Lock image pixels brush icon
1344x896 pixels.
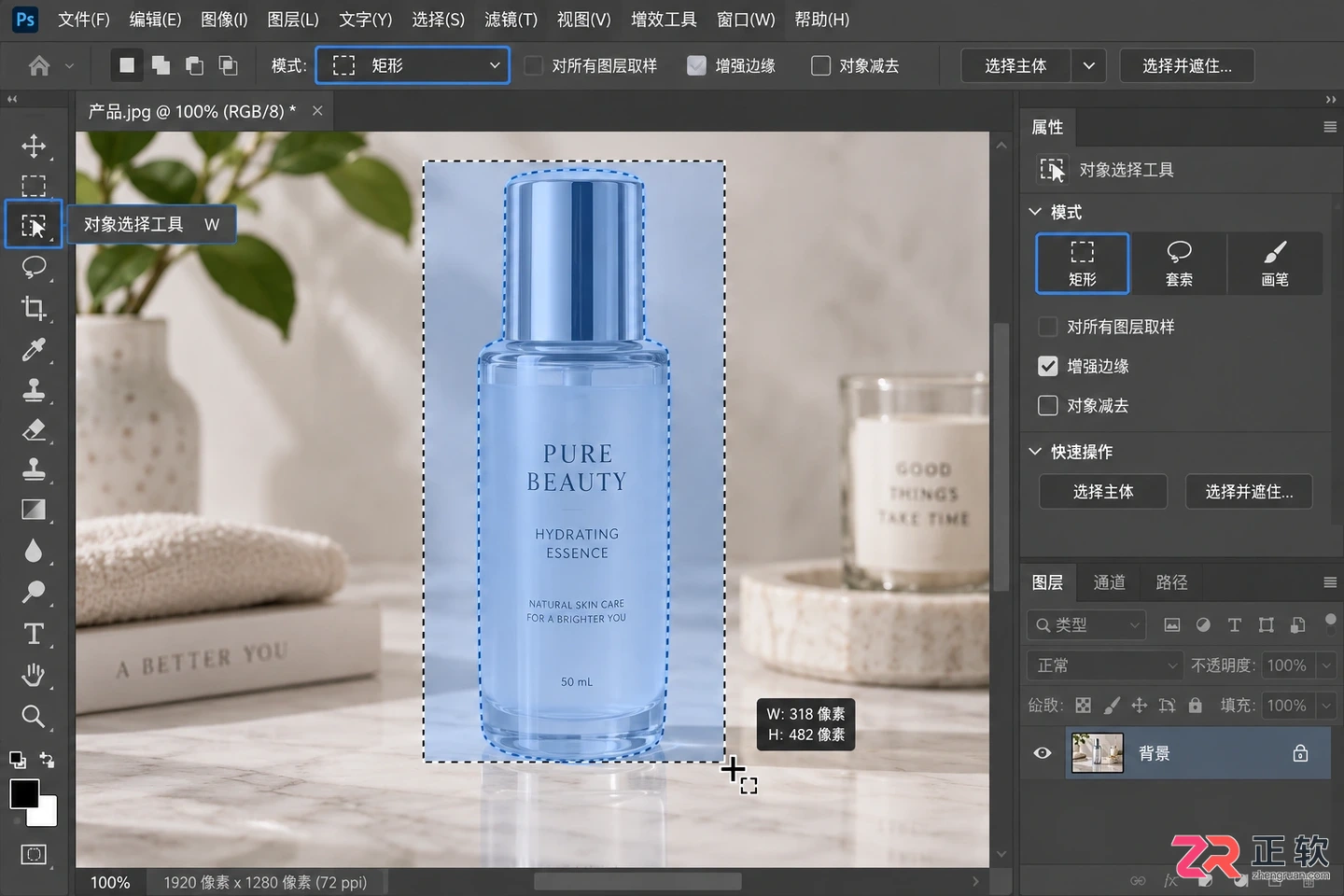pyautogui.click(x=1112, y=706)
